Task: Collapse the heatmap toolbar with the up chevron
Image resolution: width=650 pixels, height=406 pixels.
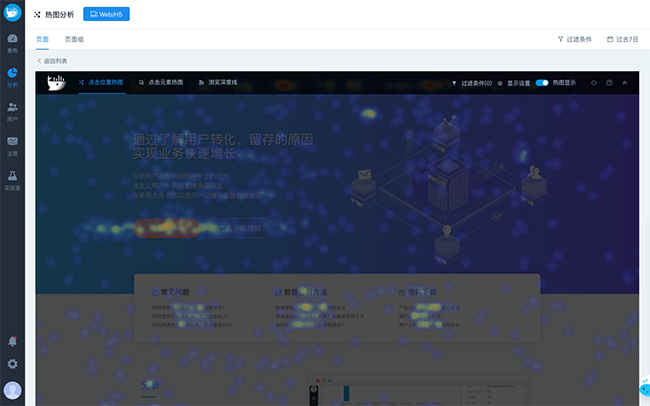Action: pos(624,83)
